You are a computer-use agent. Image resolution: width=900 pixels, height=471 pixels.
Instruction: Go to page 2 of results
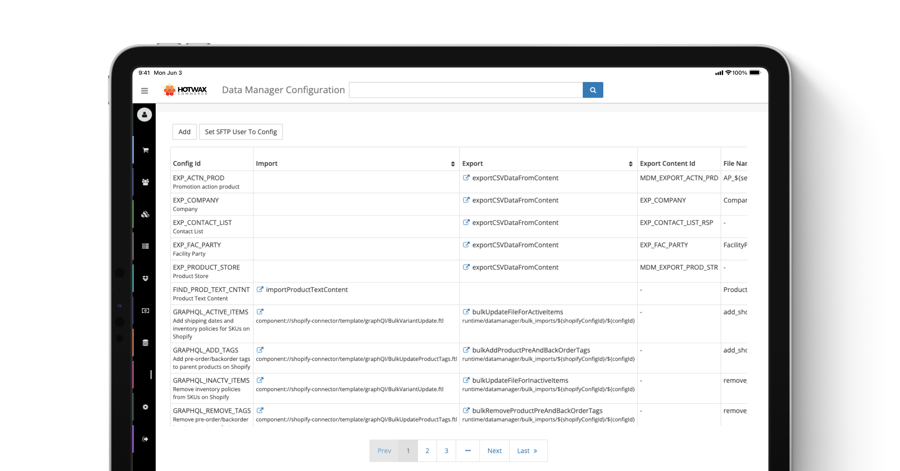click(x=427, y=451)
